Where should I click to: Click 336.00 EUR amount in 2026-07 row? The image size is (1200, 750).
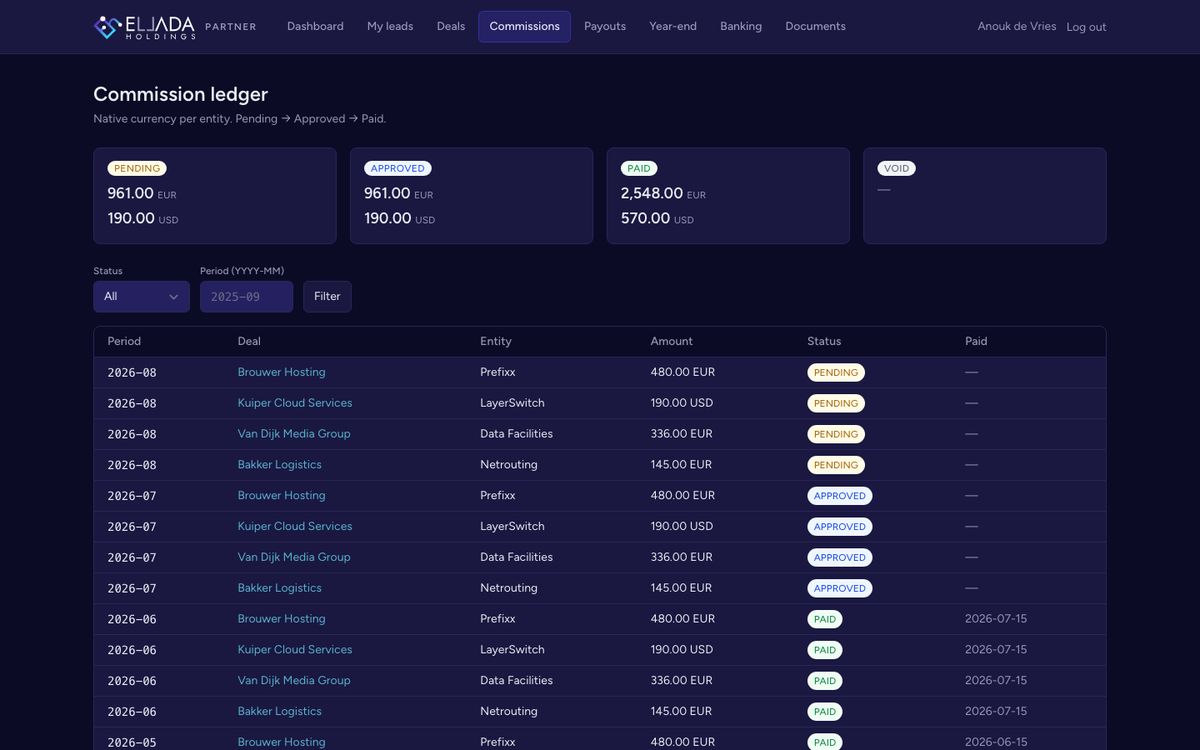tap(682, 557)
